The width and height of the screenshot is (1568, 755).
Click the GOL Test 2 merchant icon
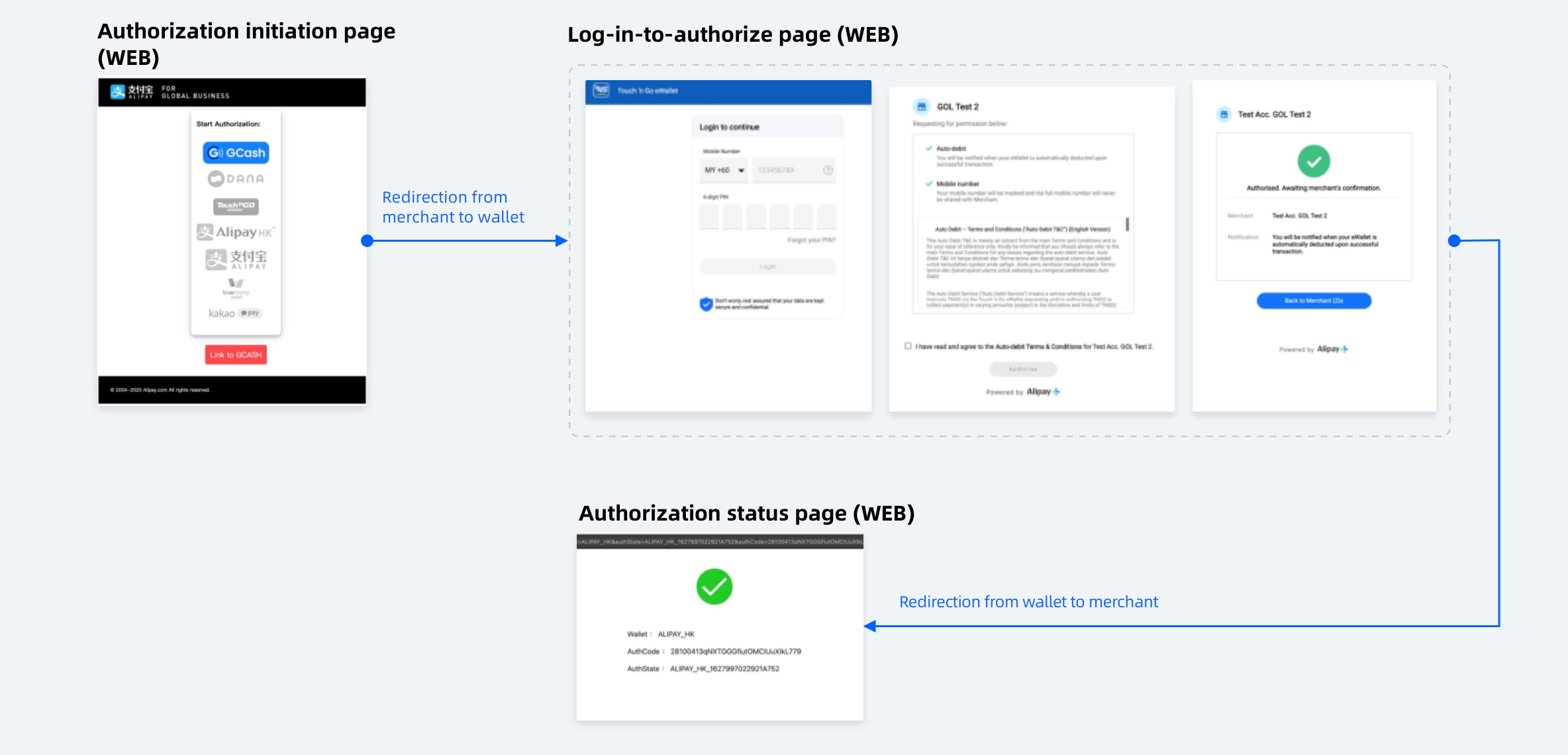point(921,107)
